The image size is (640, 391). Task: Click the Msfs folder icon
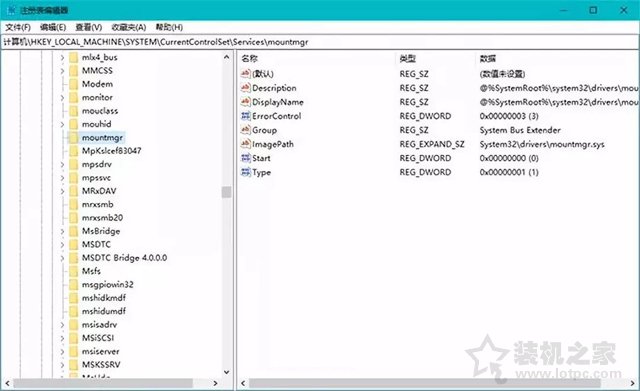[73, 271]
